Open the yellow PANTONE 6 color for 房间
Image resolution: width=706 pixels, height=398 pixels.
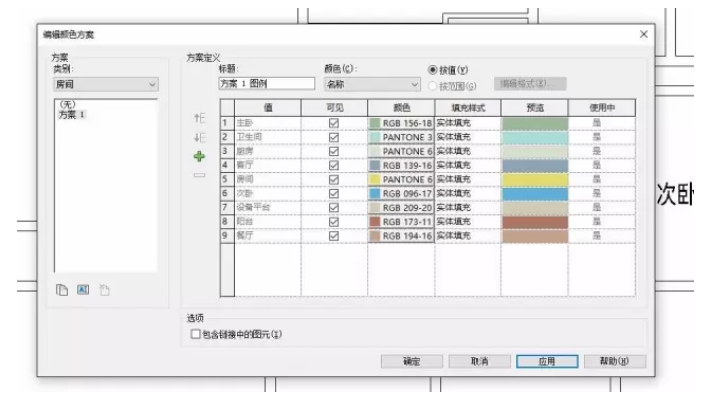401,180
